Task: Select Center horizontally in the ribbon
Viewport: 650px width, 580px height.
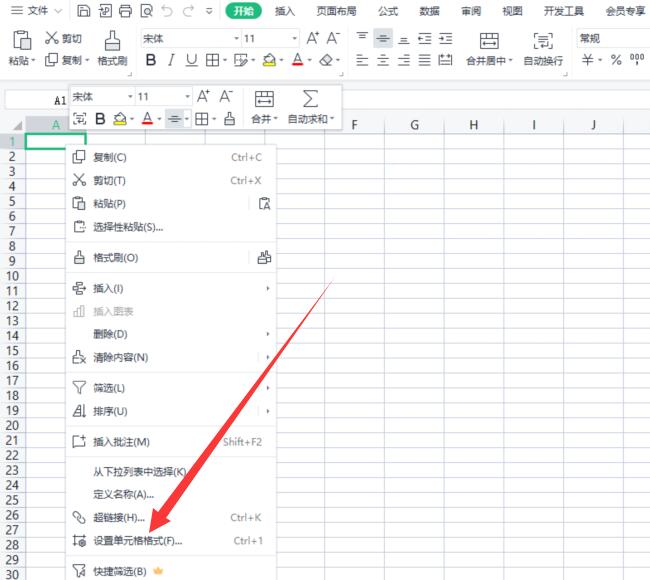Action: click(383, 61)
